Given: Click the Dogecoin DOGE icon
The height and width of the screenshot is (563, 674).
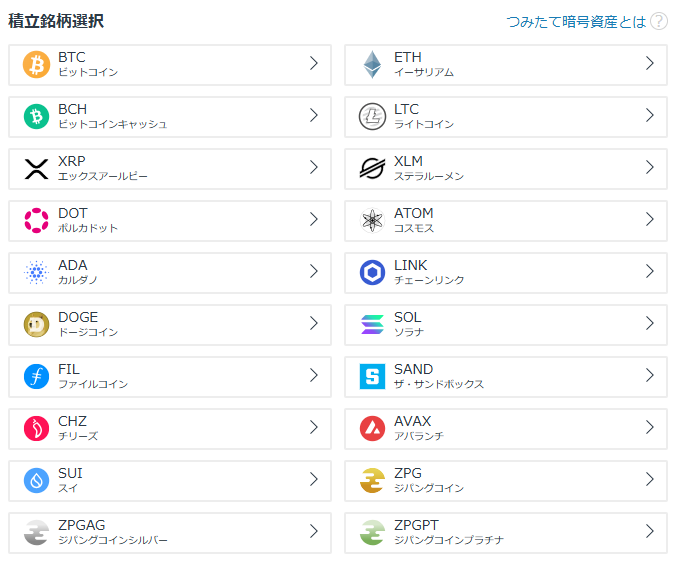Looking at the screenshot, I should click(x=37, y=324).
